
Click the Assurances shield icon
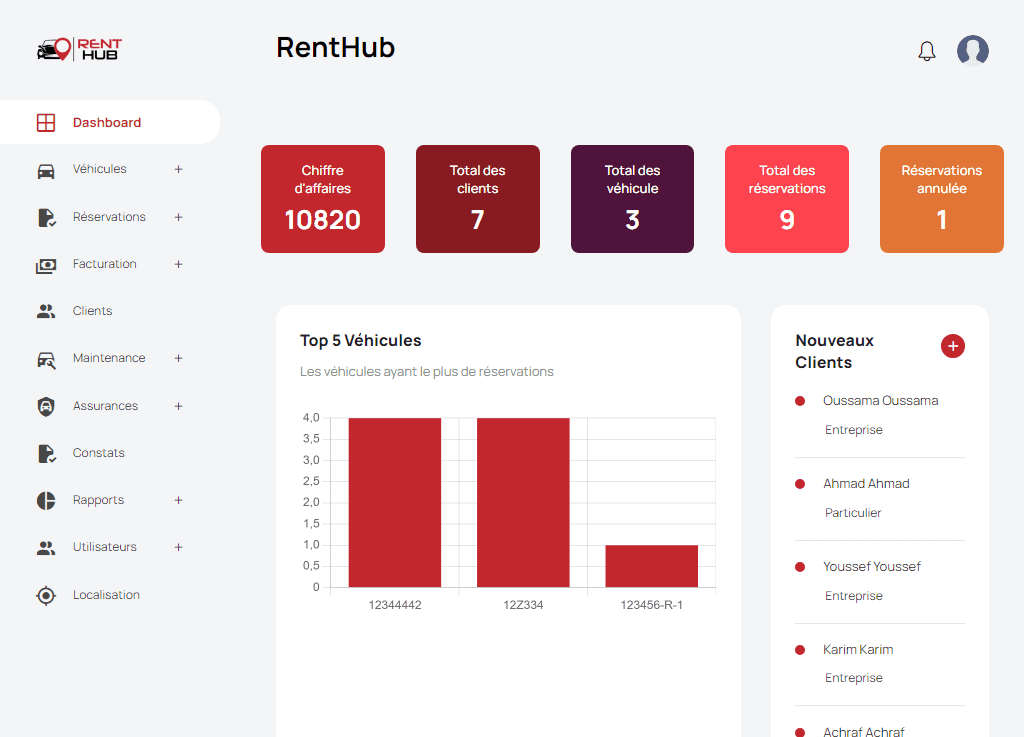click(x=46, y=407)
